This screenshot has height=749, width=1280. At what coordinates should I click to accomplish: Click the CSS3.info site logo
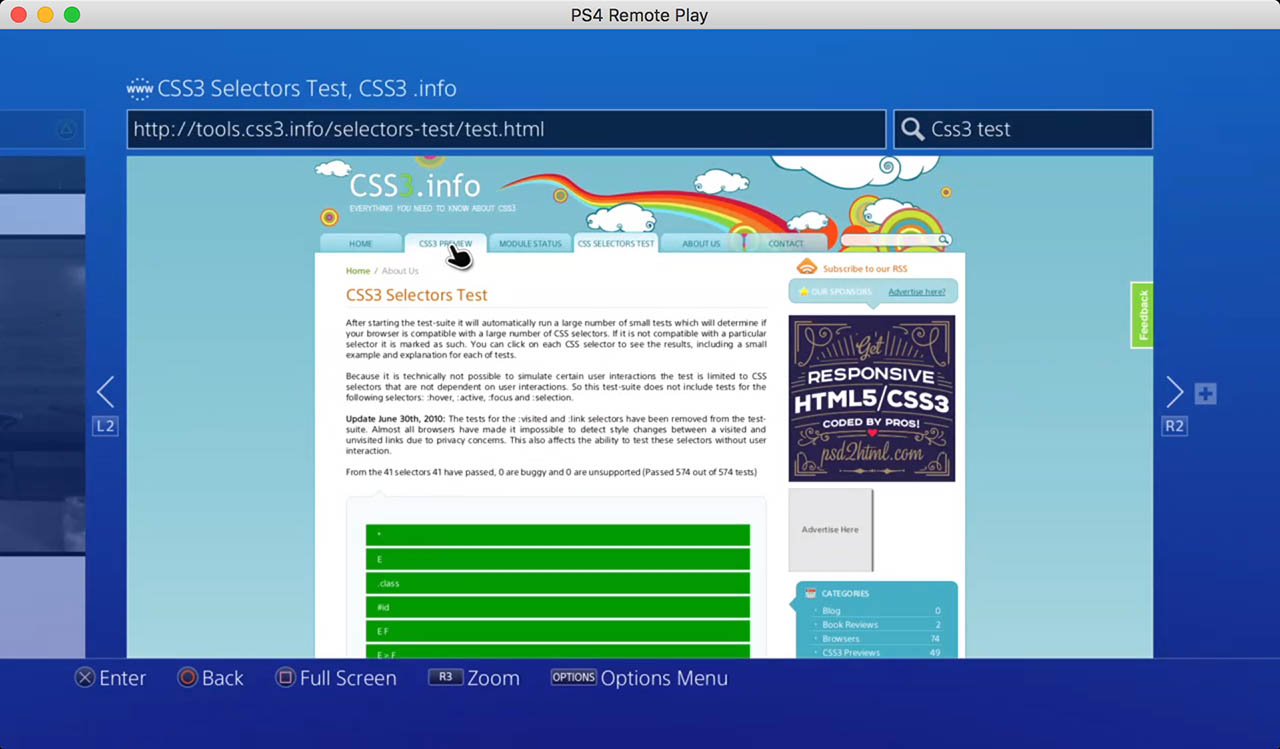tap(415, 186)
